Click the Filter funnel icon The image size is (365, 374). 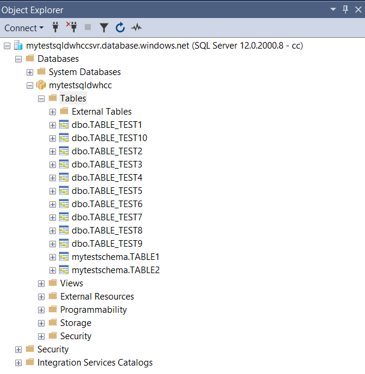point(104,28)
